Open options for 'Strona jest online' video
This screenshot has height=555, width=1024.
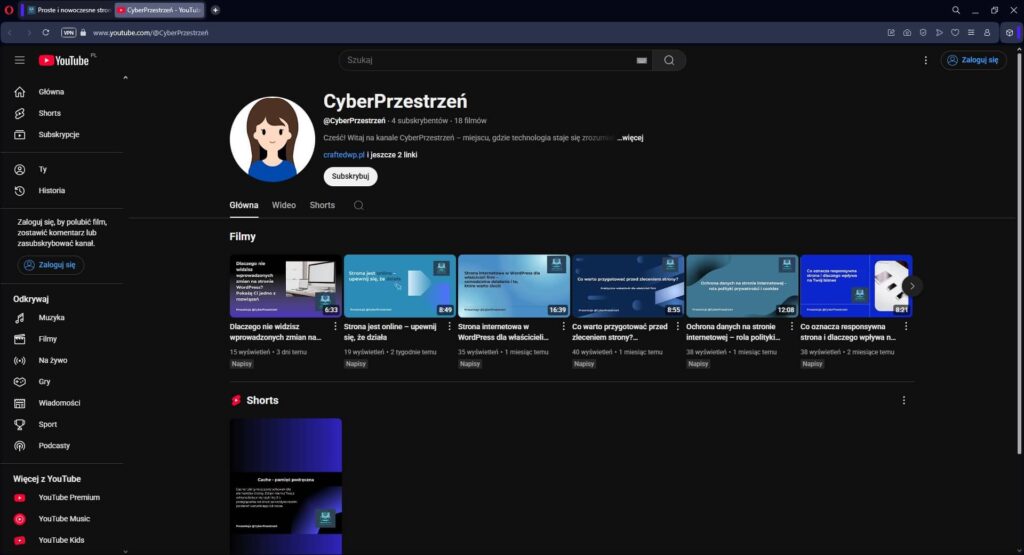pyautogui.click(x=449, y=326)
